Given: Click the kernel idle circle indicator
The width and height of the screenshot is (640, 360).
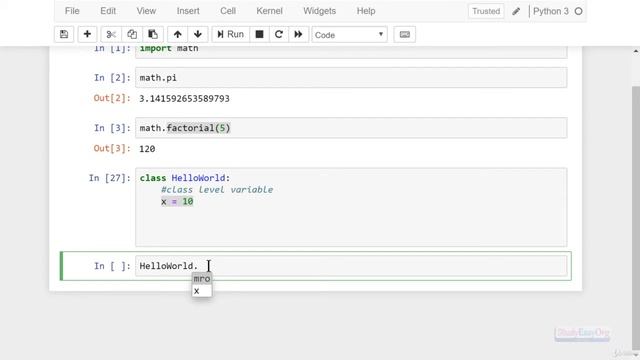Looking at the screenshot, I should (x=578, y=11).
